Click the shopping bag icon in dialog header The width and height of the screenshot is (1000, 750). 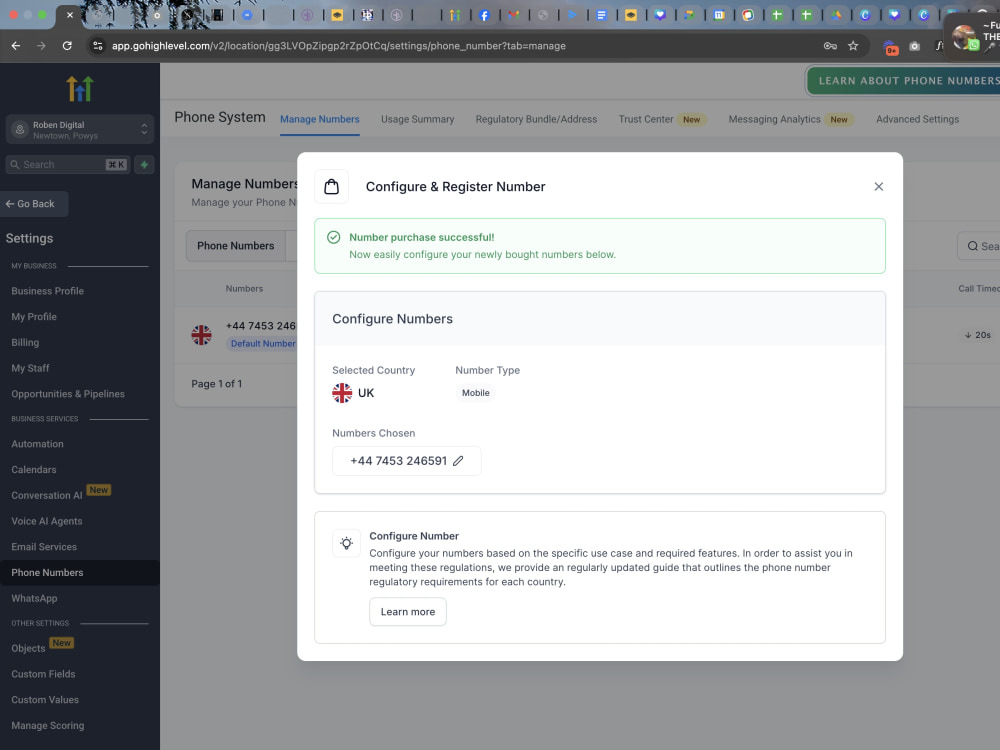coord(332,187)
